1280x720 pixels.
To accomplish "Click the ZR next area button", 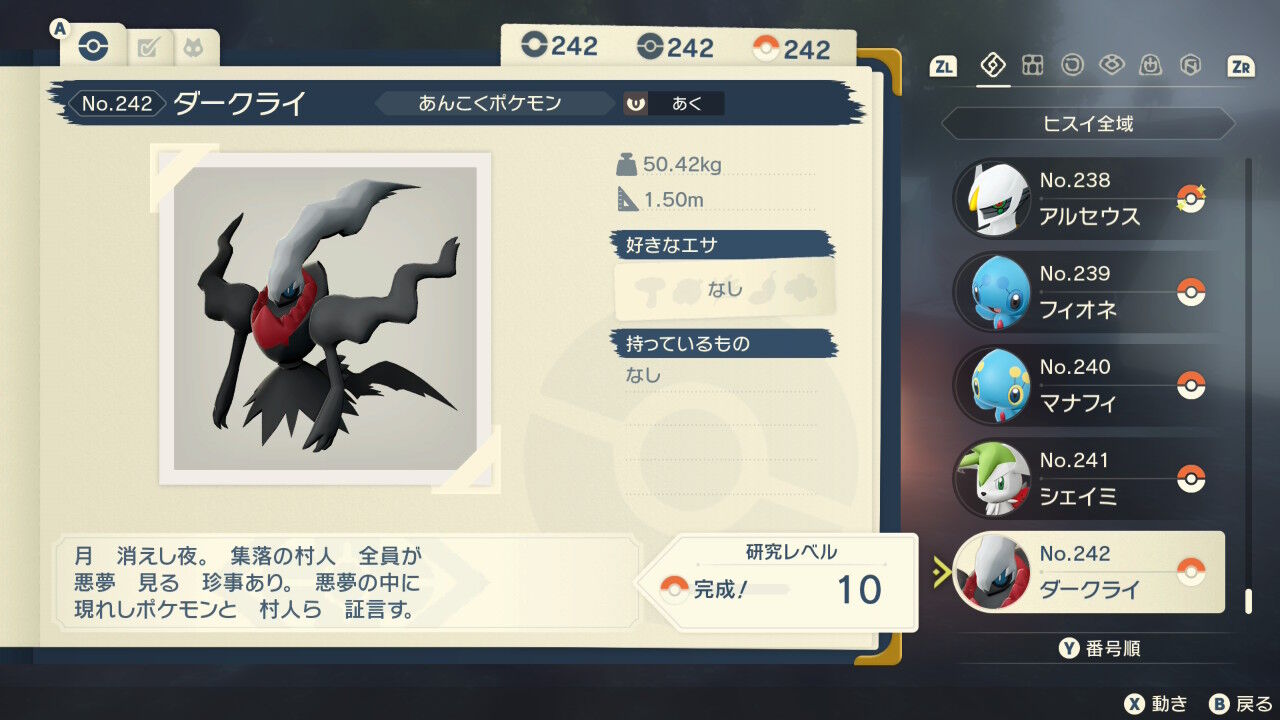I will click(x=1241, y=67).
